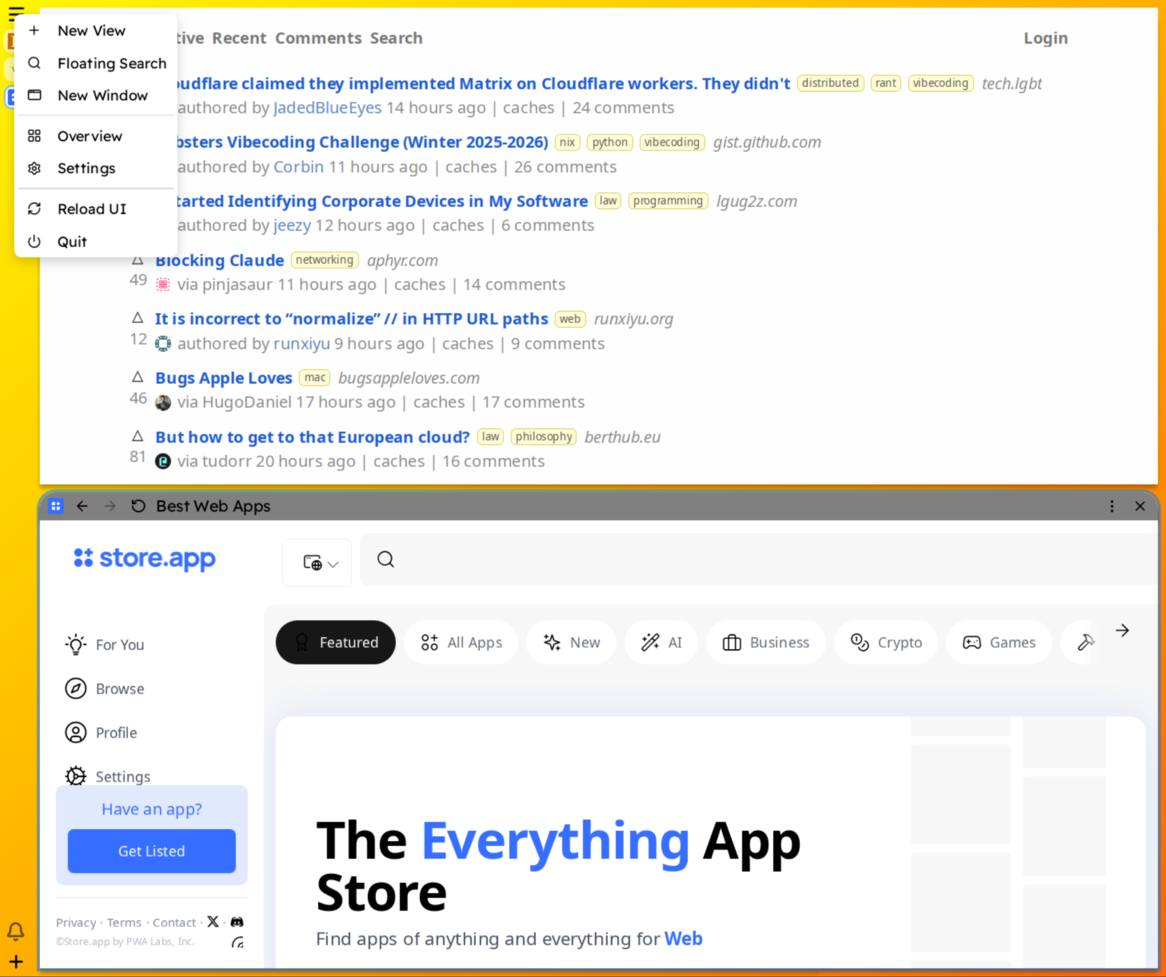1166x977 pixels.
Task: Click the magnifier icon in the search bar
Action: pyautogui.click(x=386, y=559)
